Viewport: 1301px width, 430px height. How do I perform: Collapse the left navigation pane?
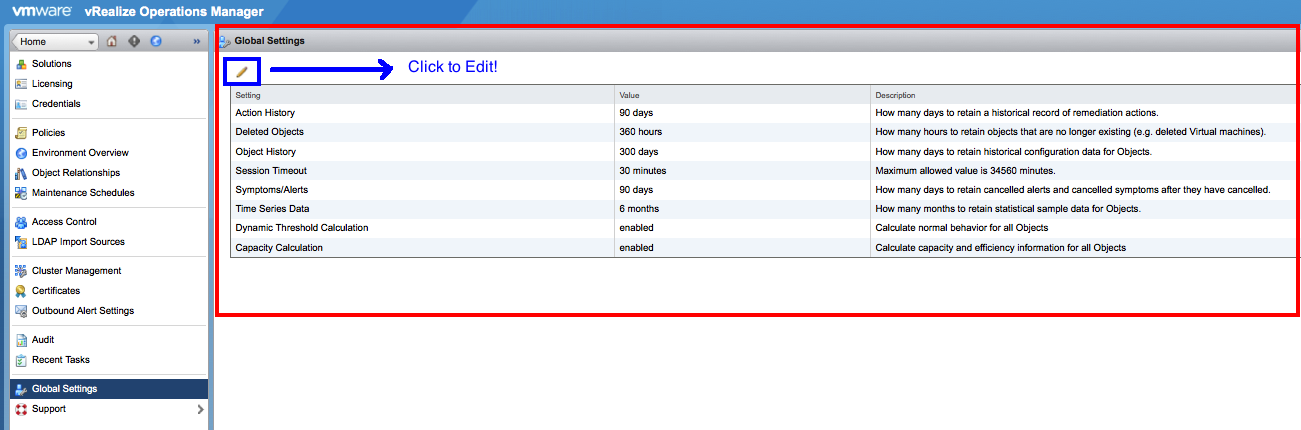[196, 41]
